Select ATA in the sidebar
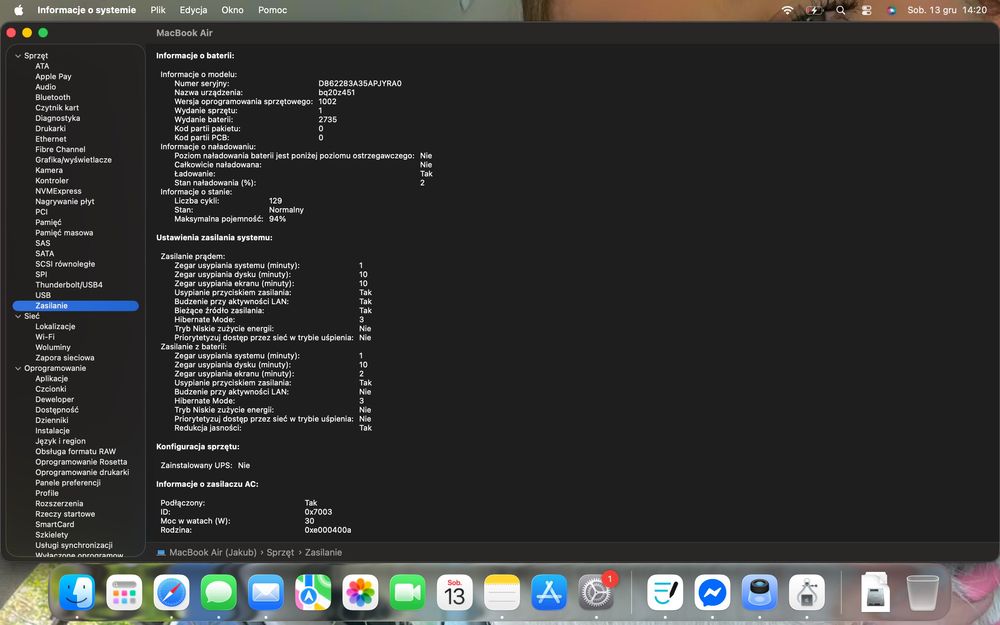The image size is (1000, 625). 42,66
